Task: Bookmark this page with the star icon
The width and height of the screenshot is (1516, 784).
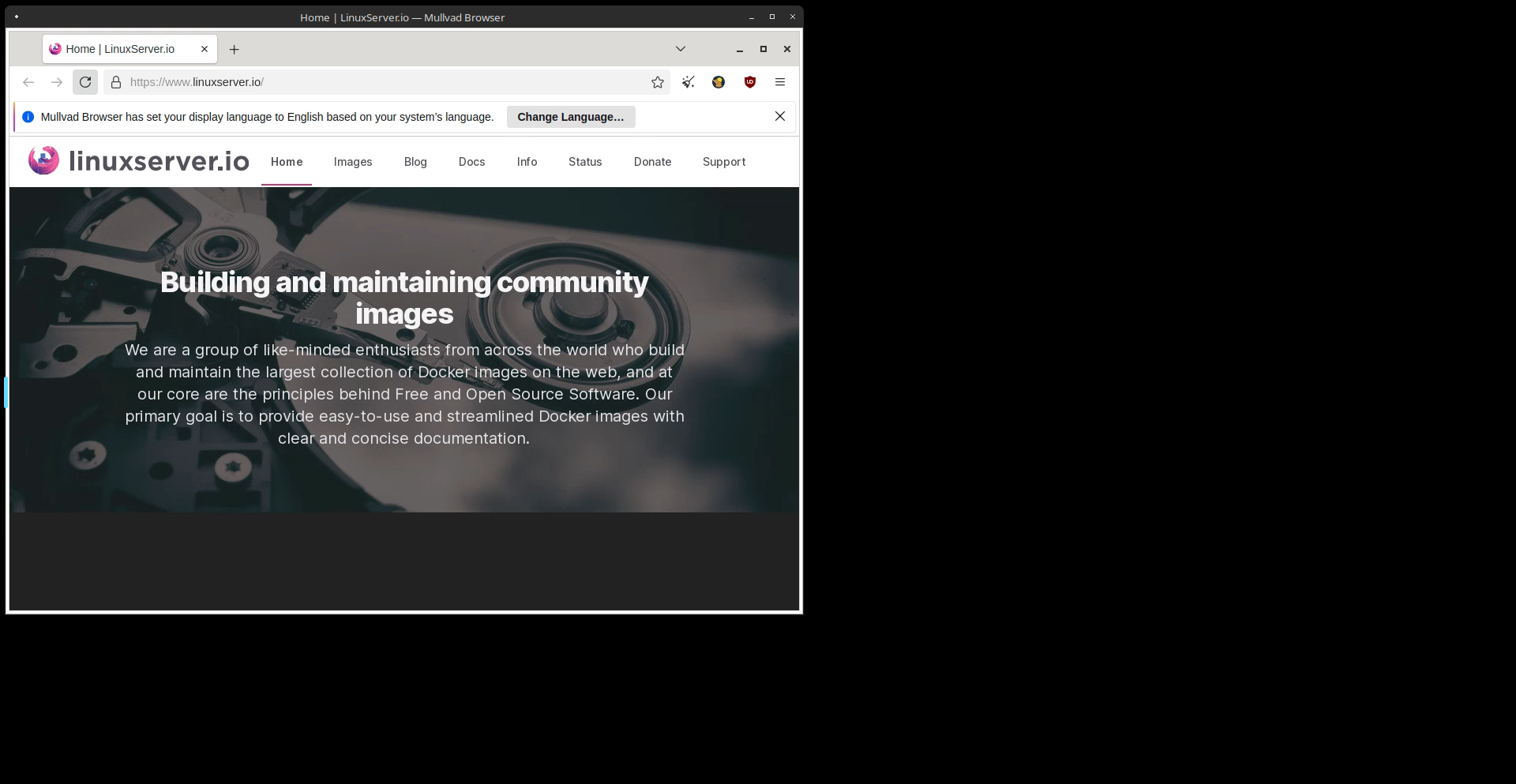Action: (x=657, y=82)
